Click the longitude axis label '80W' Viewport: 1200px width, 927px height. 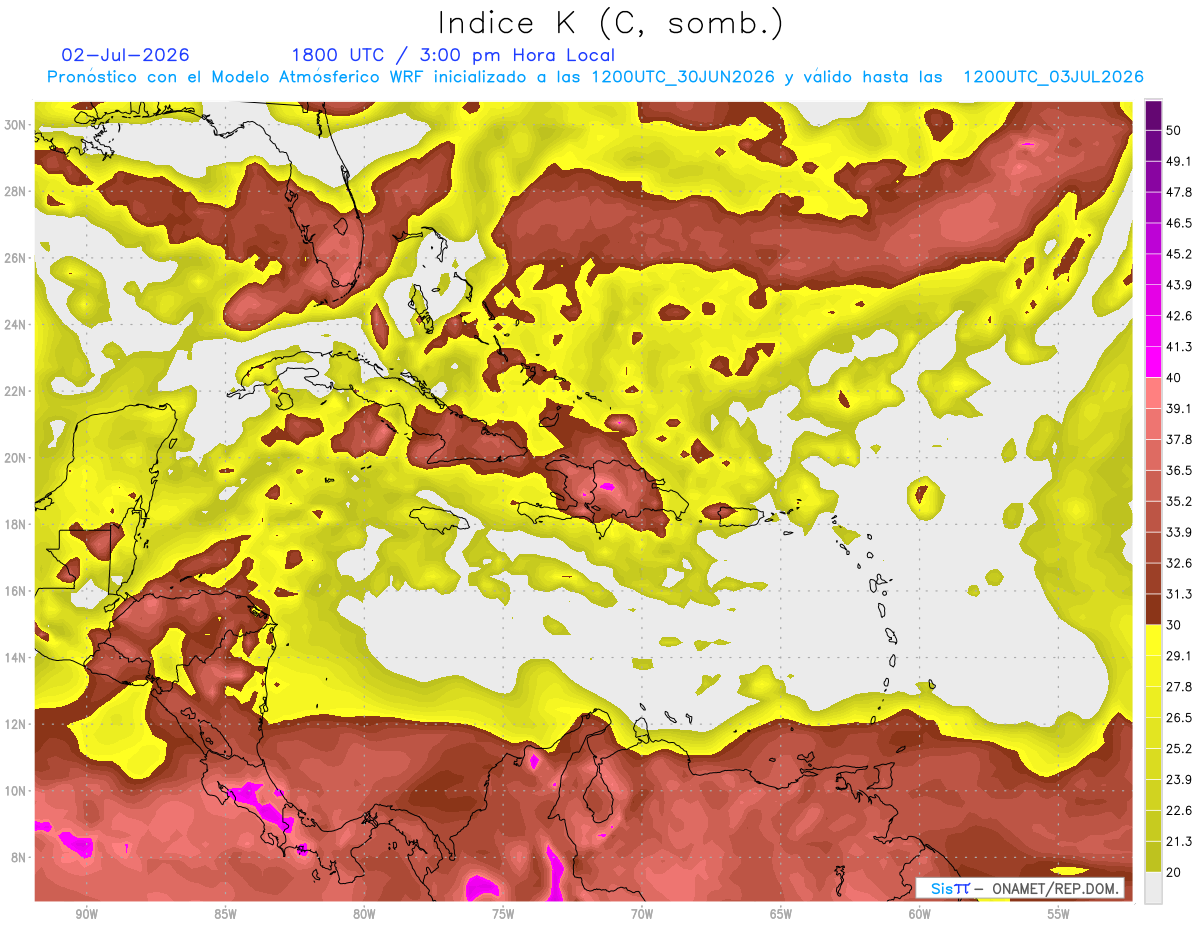click(x=364, y=914)
